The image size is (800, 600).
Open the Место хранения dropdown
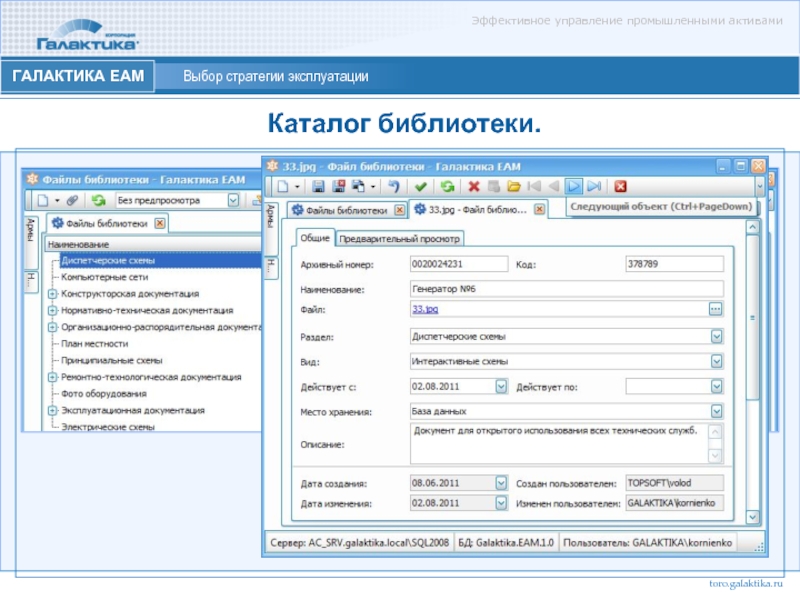tap(716, 410)
